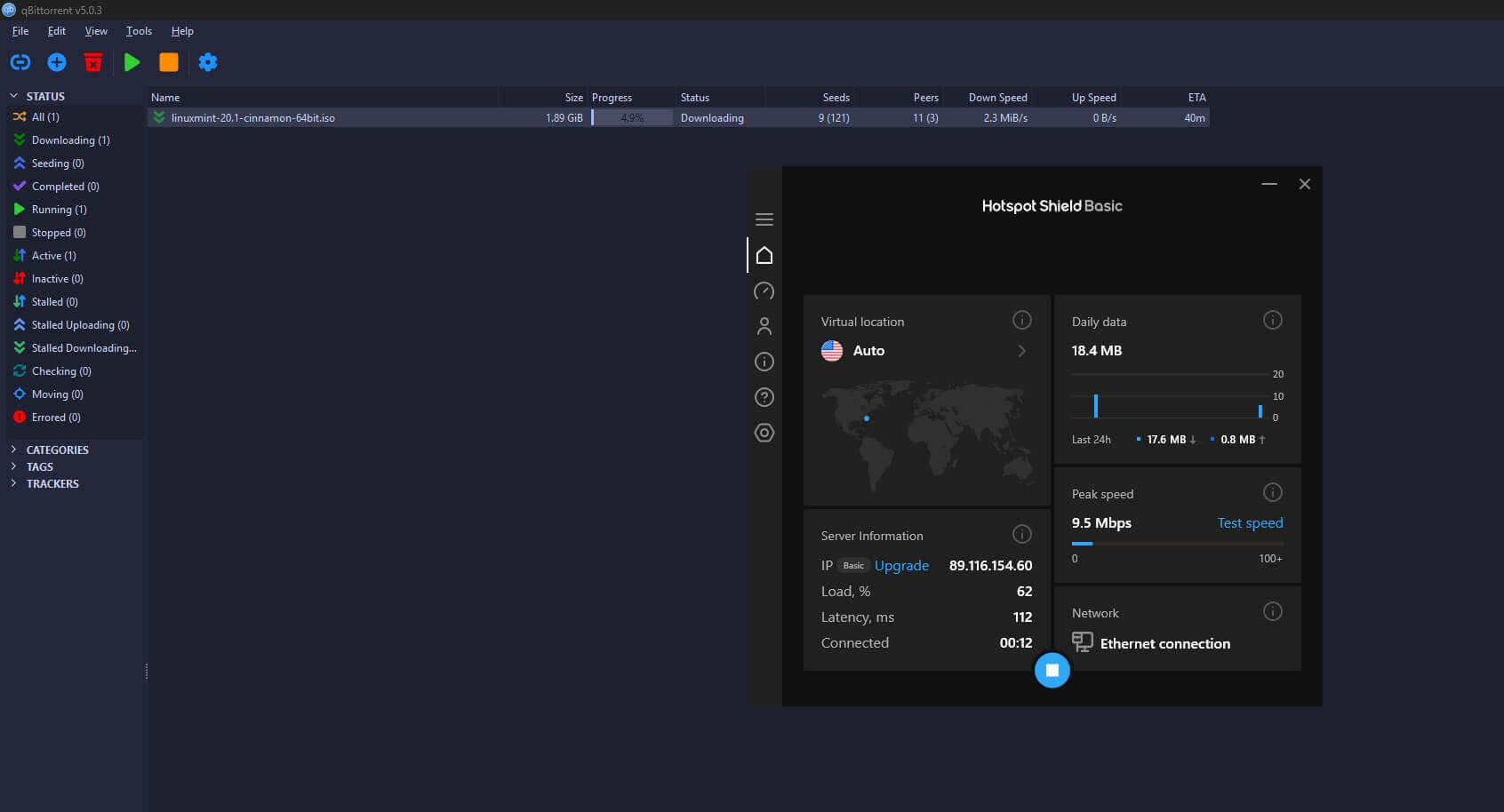Click the green Start torrents icon
This screenshot has height=812, width=1504.
pyautogui.click(x=132, y=62)
